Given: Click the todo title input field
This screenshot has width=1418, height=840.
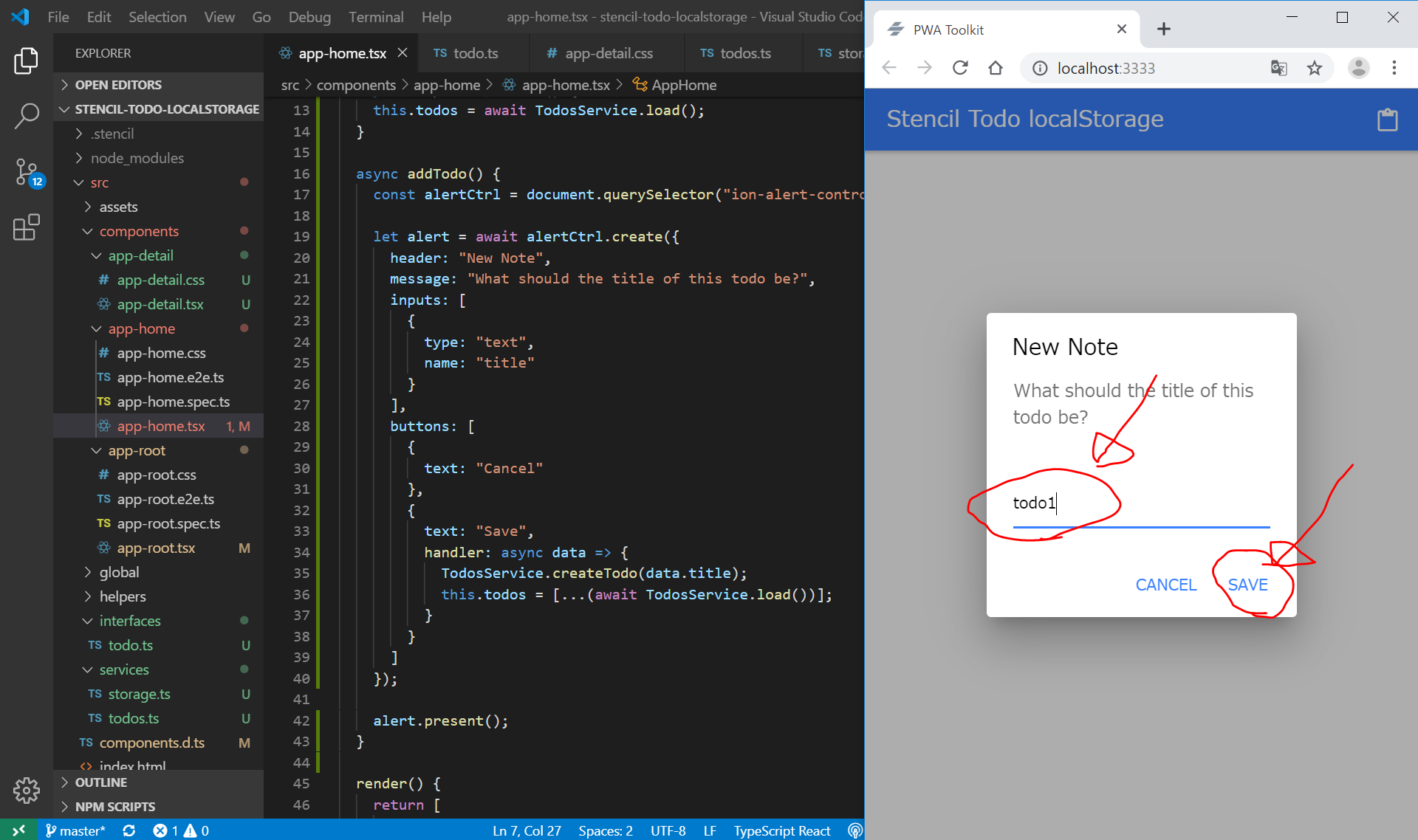Looking at the screenshot, I should (x=1141, y=503).
